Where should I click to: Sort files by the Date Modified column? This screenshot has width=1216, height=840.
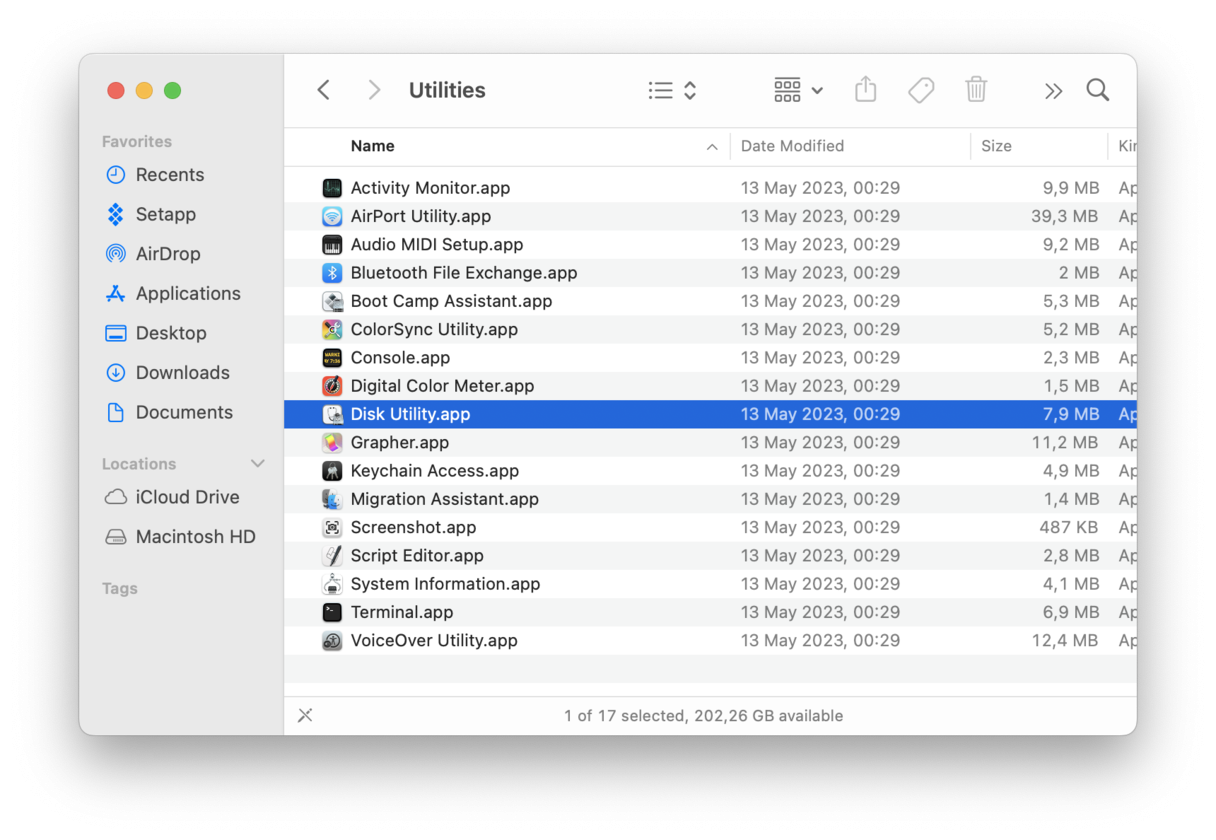(x=792, y=146)
